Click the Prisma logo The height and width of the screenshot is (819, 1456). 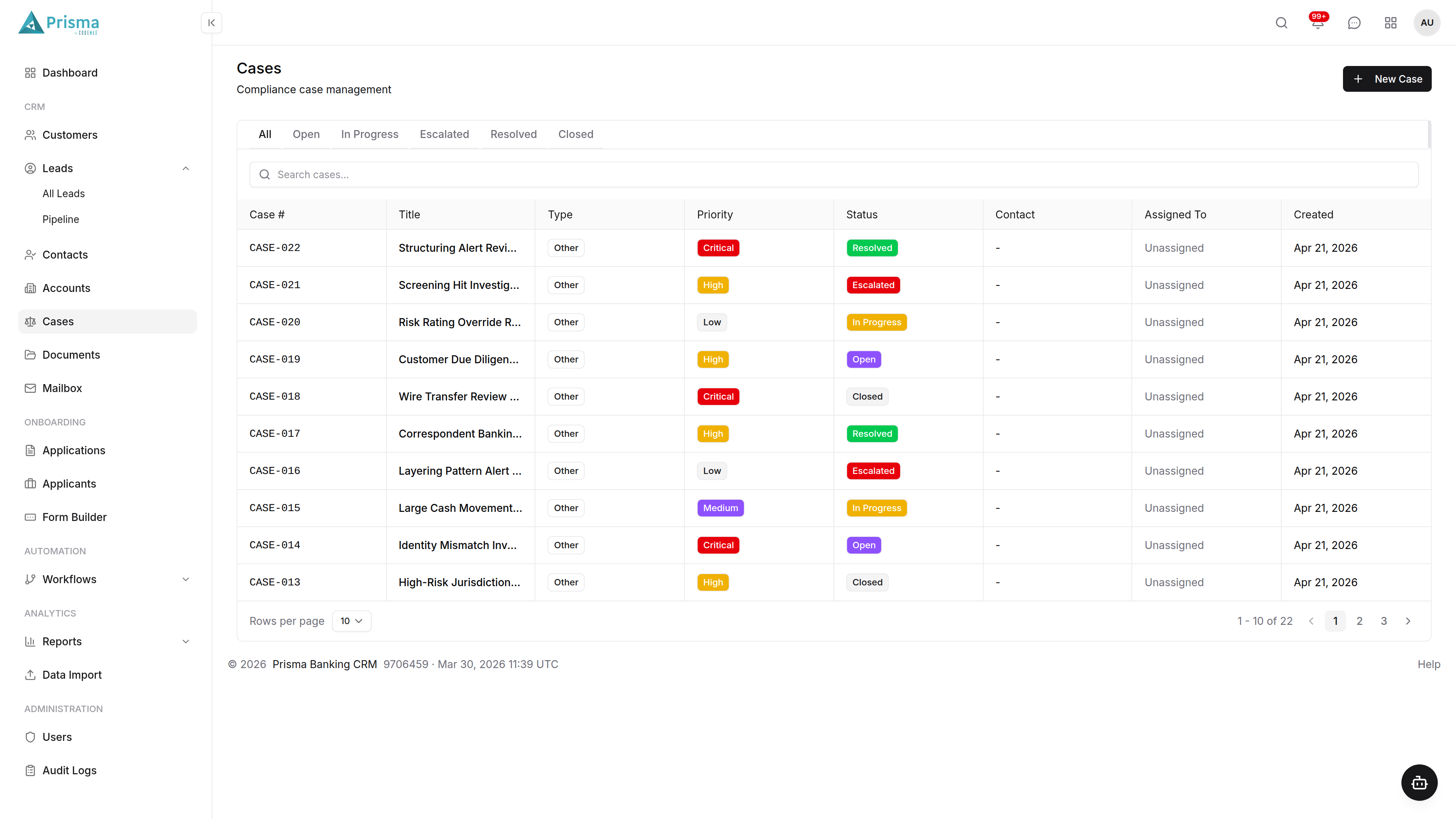(x=59, y=23)
